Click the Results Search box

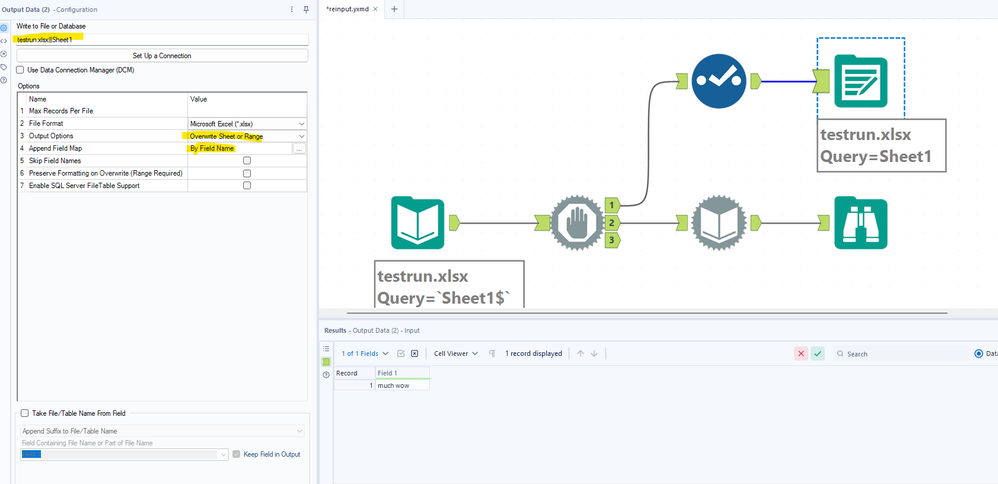[901, 353]
